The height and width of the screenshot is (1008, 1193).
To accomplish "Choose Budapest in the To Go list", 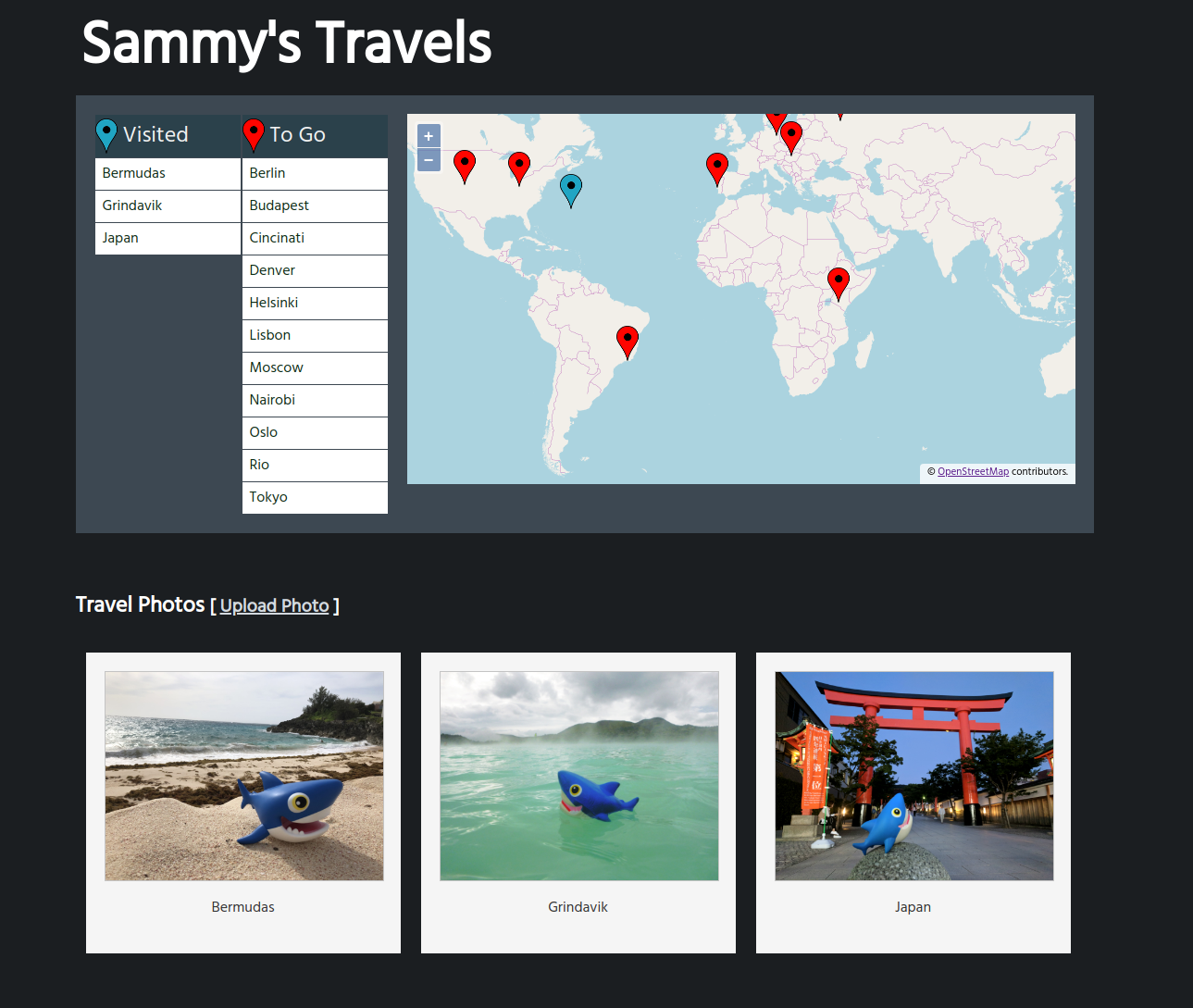I will click(x=315, y=206).
